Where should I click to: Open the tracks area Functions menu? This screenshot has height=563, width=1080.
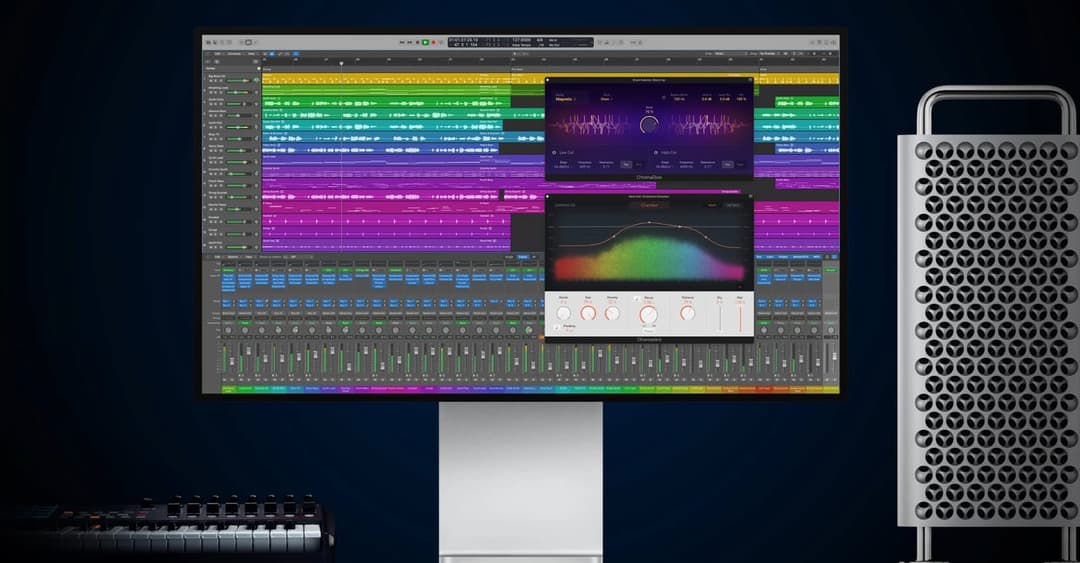click(x=233, y=54)
